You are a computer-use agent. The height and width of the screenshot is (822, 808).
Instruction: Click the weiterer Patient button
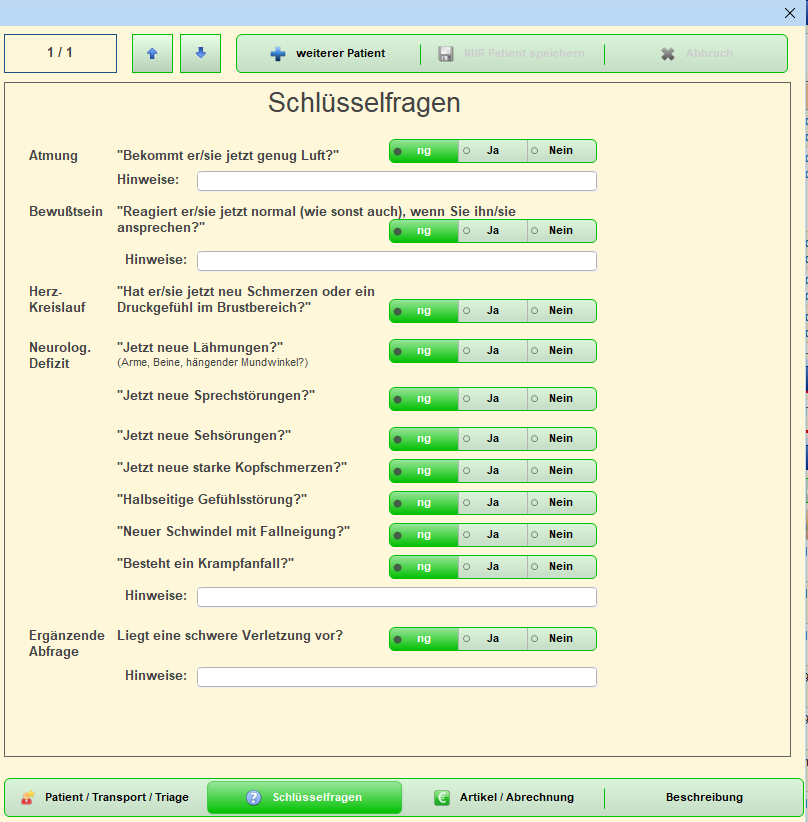(x=339, y=54)
